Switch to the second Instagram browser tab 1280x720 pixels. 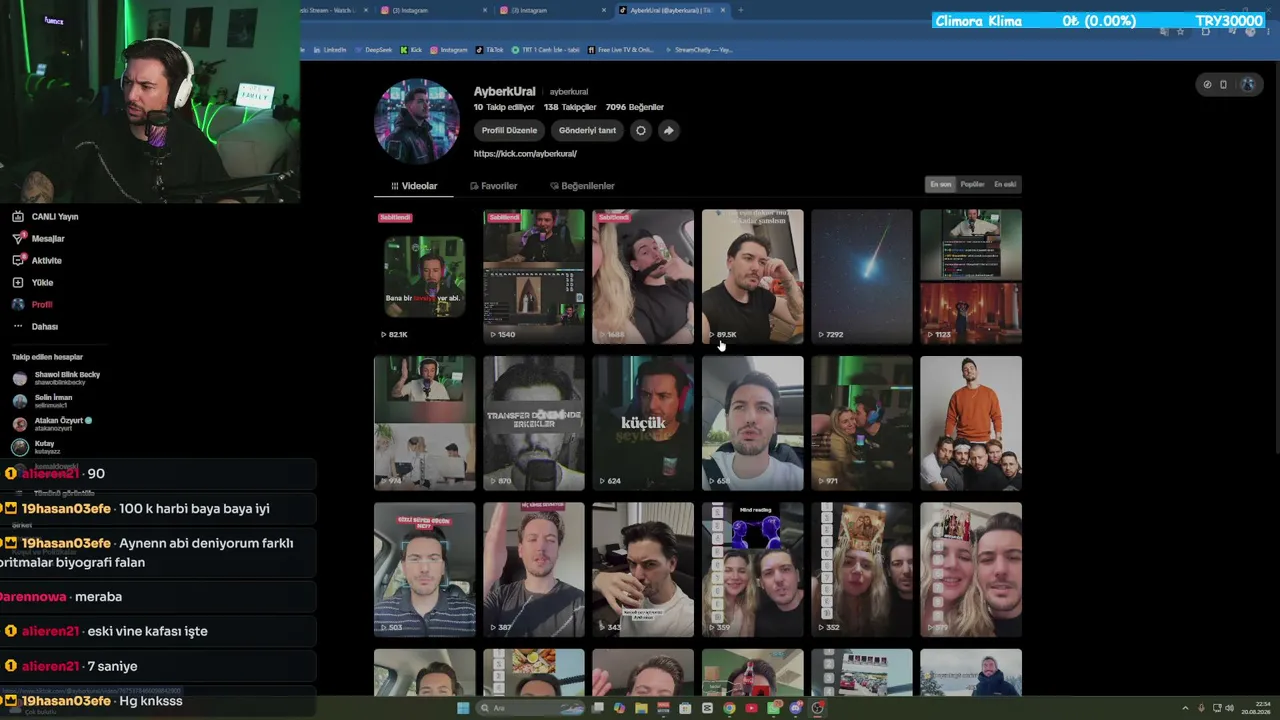click(553, 10)
